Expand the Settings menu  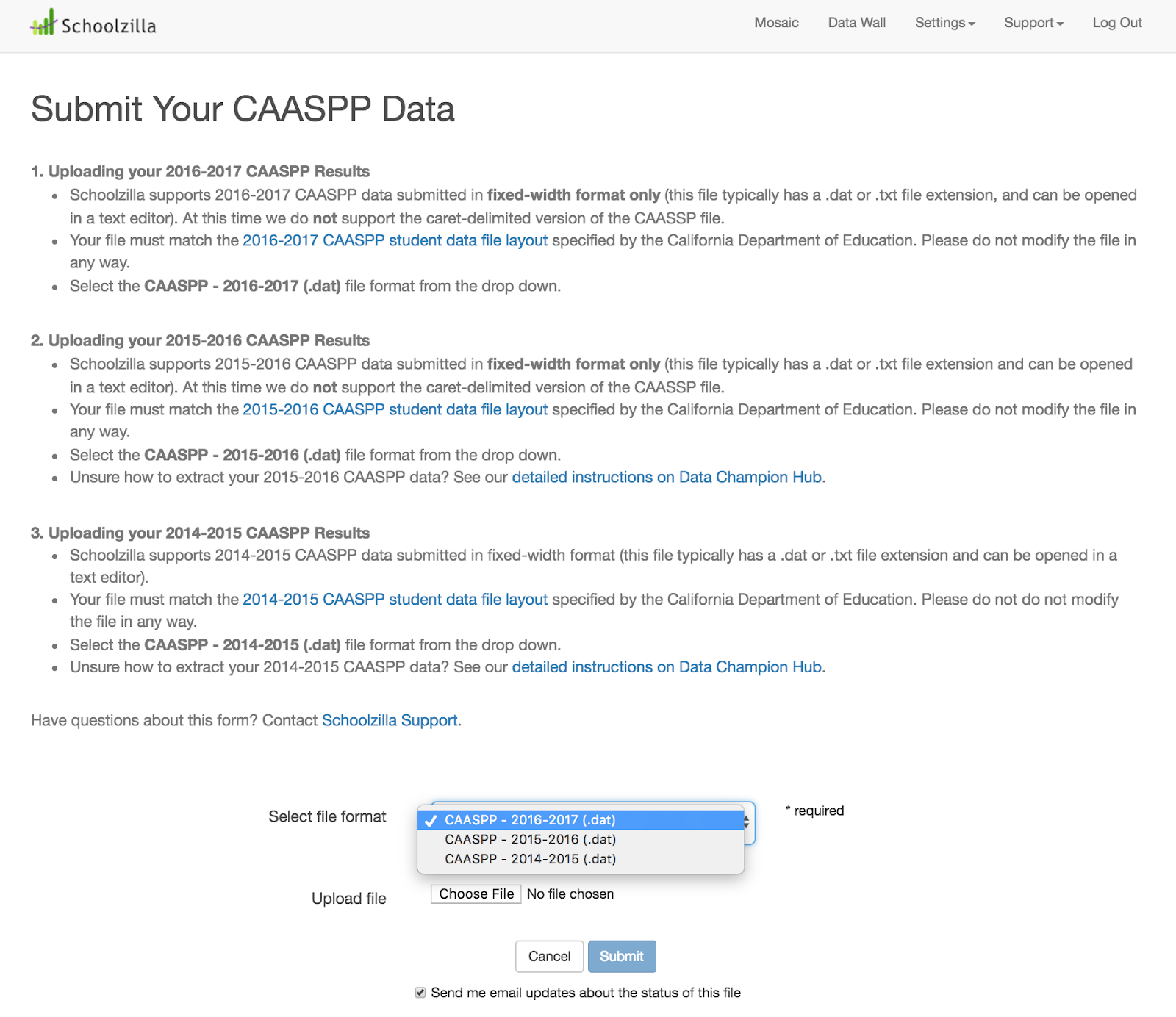944,23
